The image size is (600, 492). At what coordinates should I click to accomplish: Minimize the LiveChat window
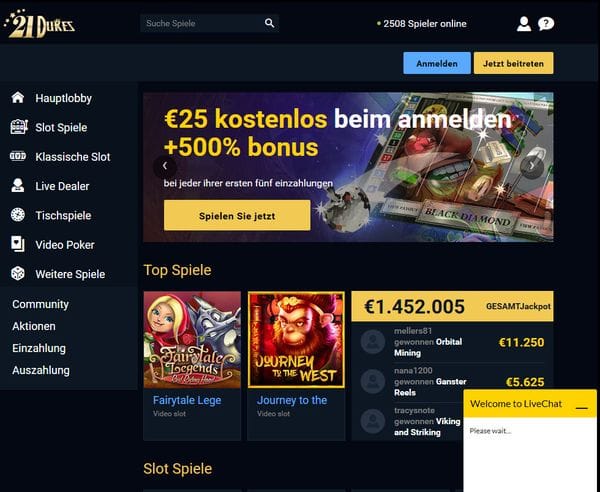tap(582, 408)
